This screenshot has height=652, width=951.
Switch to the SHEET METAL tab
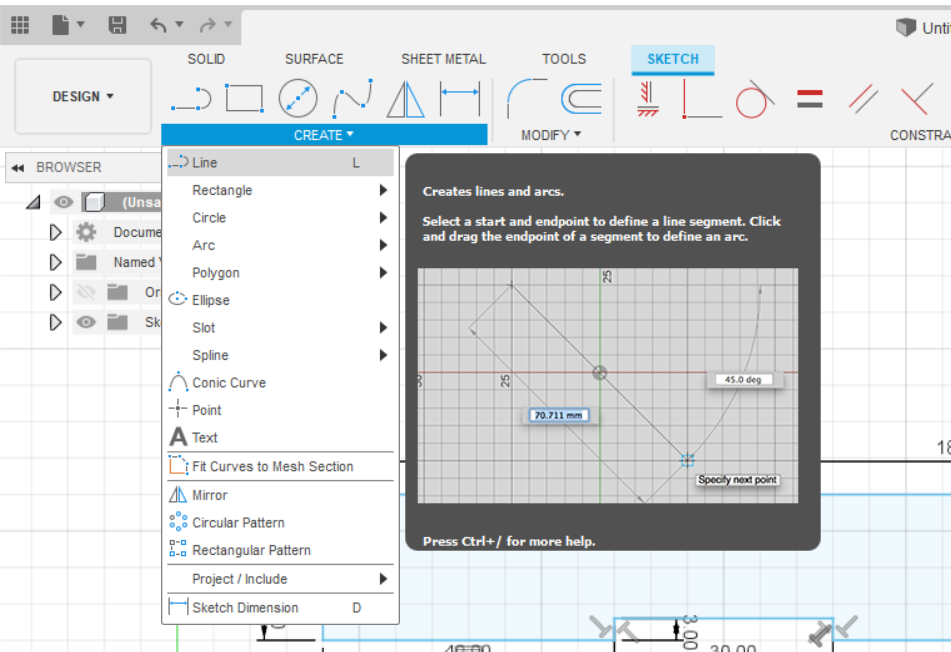[443, 59]
